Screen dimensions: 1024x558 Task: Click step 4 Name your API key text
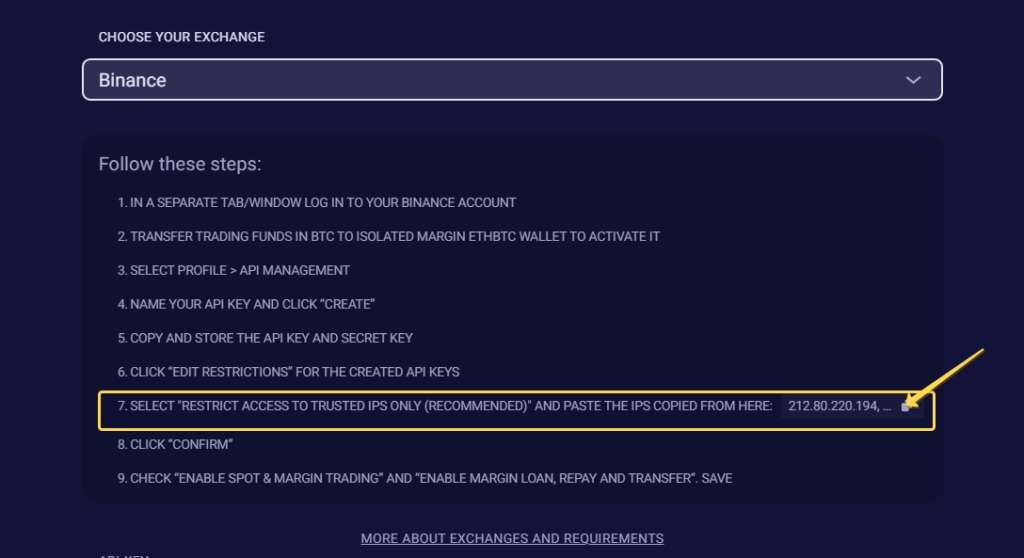tap(246, 304)
